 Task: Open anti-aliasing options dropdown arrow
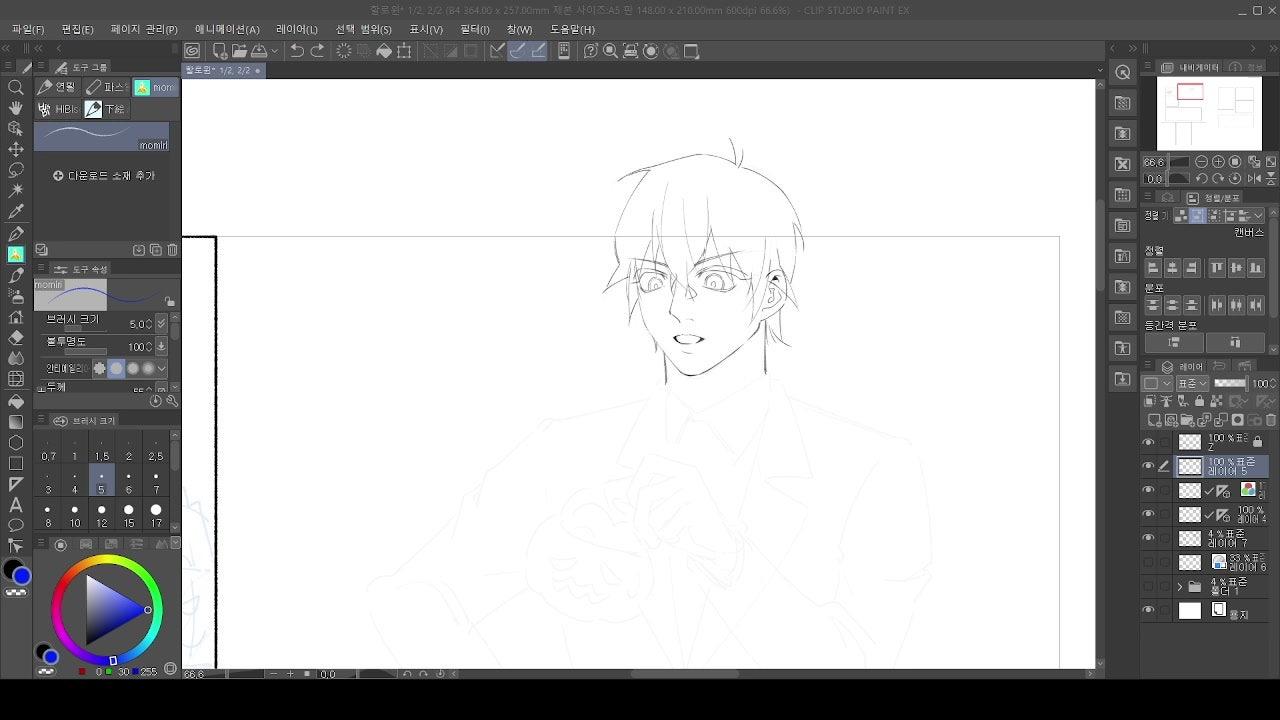point(162,369)
